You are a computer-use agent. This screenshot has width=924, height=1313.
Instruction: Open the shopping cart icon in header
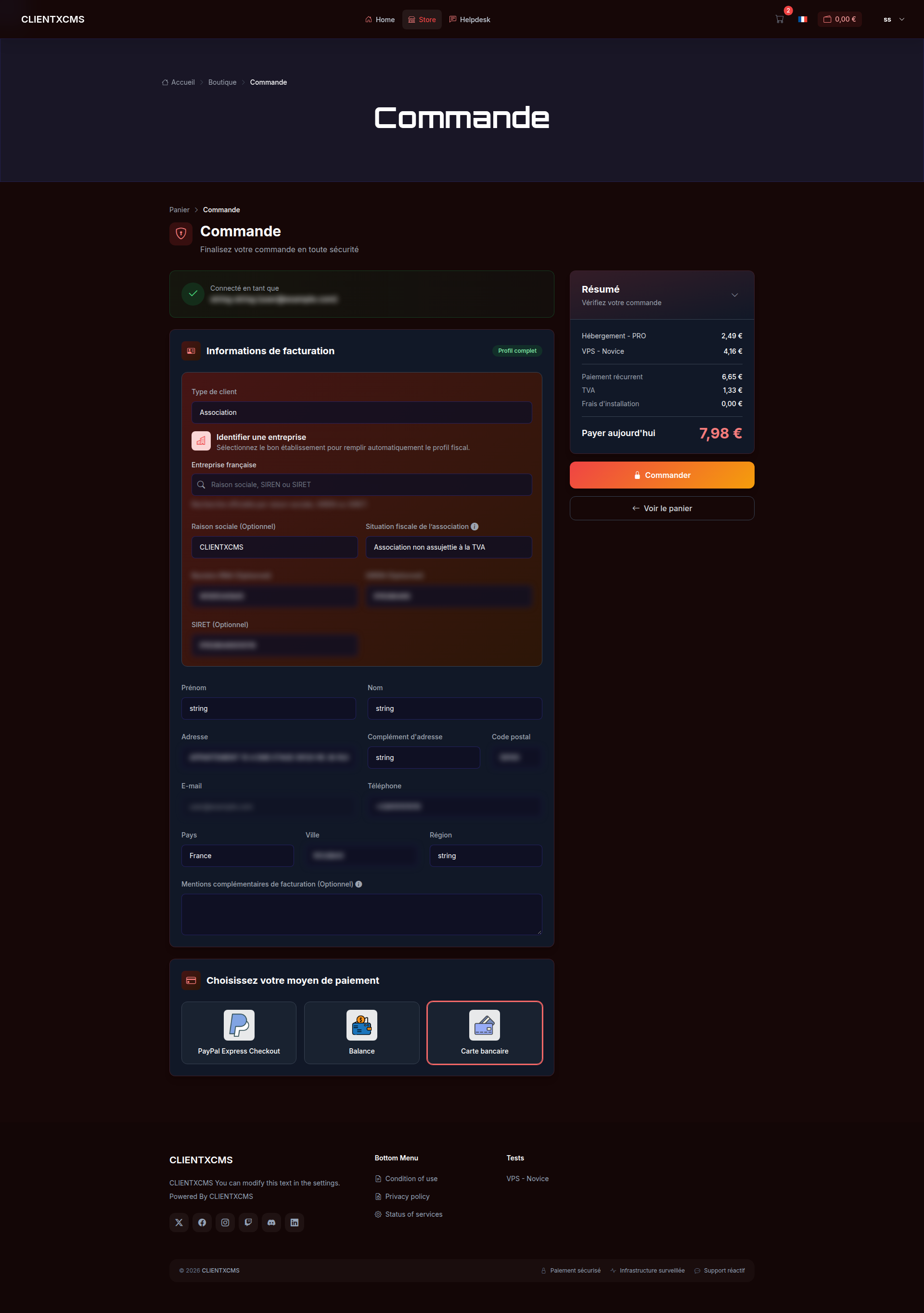(779, 19)
